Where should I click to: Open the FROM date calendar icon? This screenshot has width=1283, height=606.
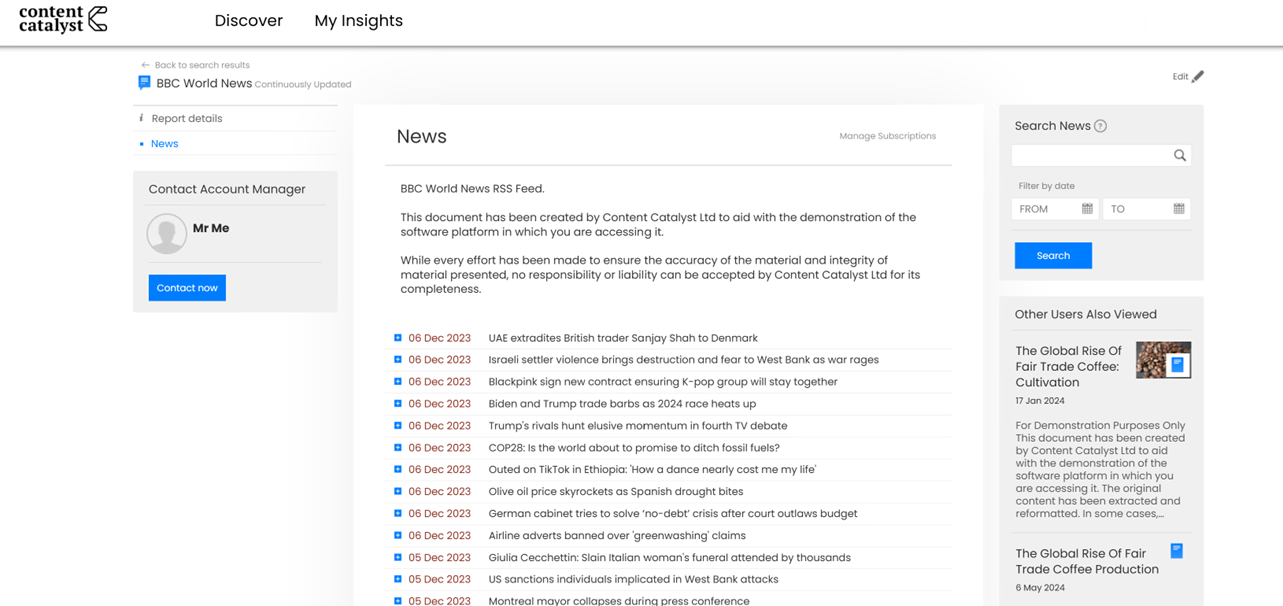click(1087, 209)
